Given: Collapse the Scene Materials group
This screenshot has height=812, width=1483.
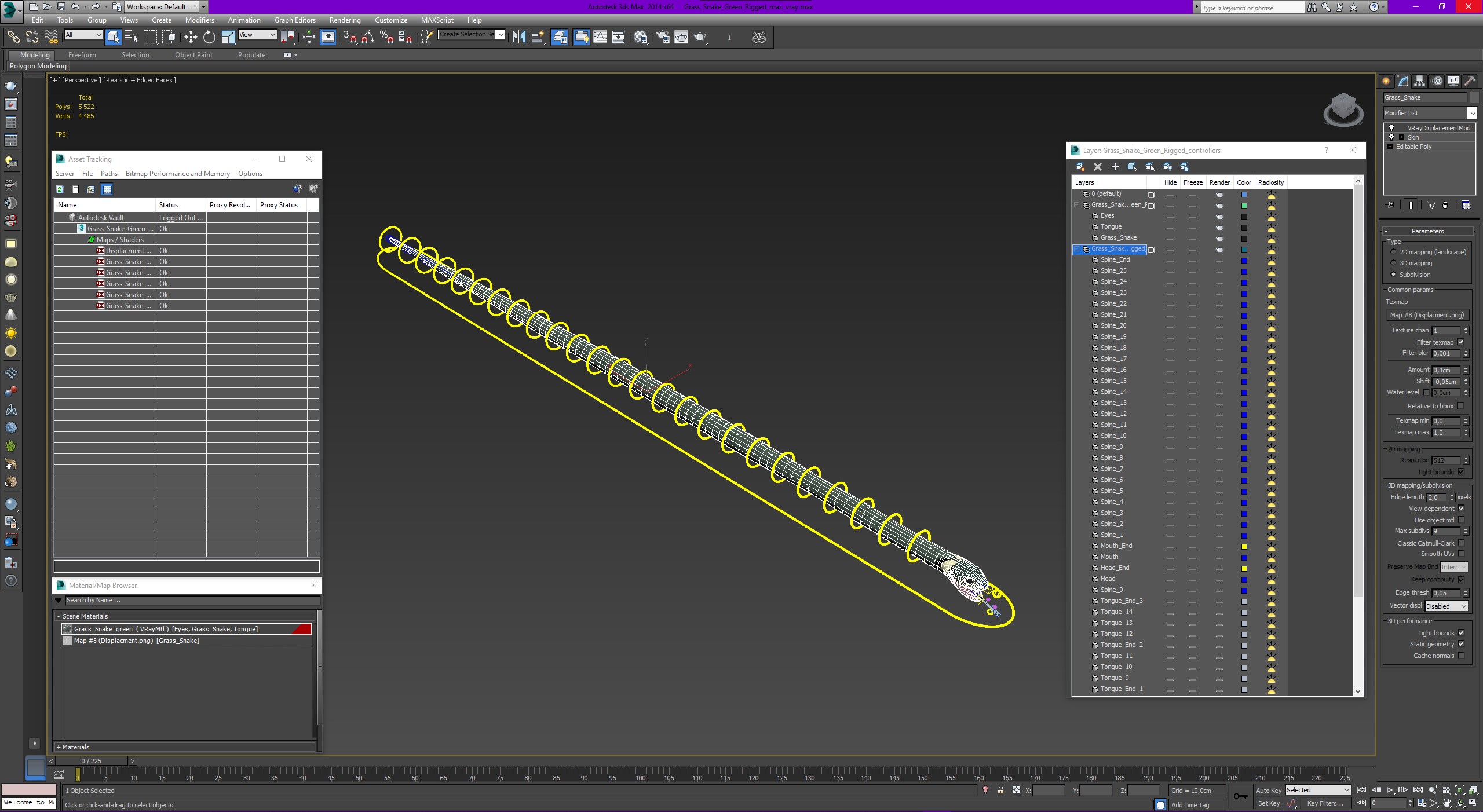Looking at the screenshot, I should pos(59,616).
